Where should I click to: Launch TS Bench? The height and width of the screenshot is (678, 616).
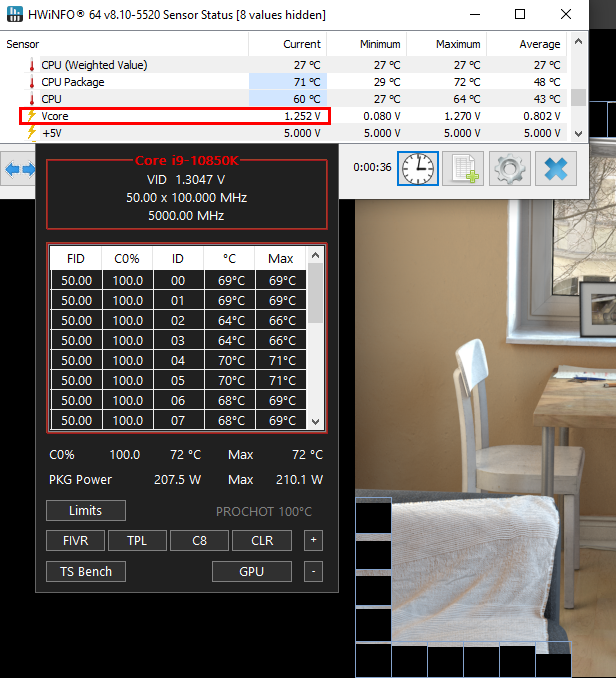pyautogui.click(x=86, y=572)
